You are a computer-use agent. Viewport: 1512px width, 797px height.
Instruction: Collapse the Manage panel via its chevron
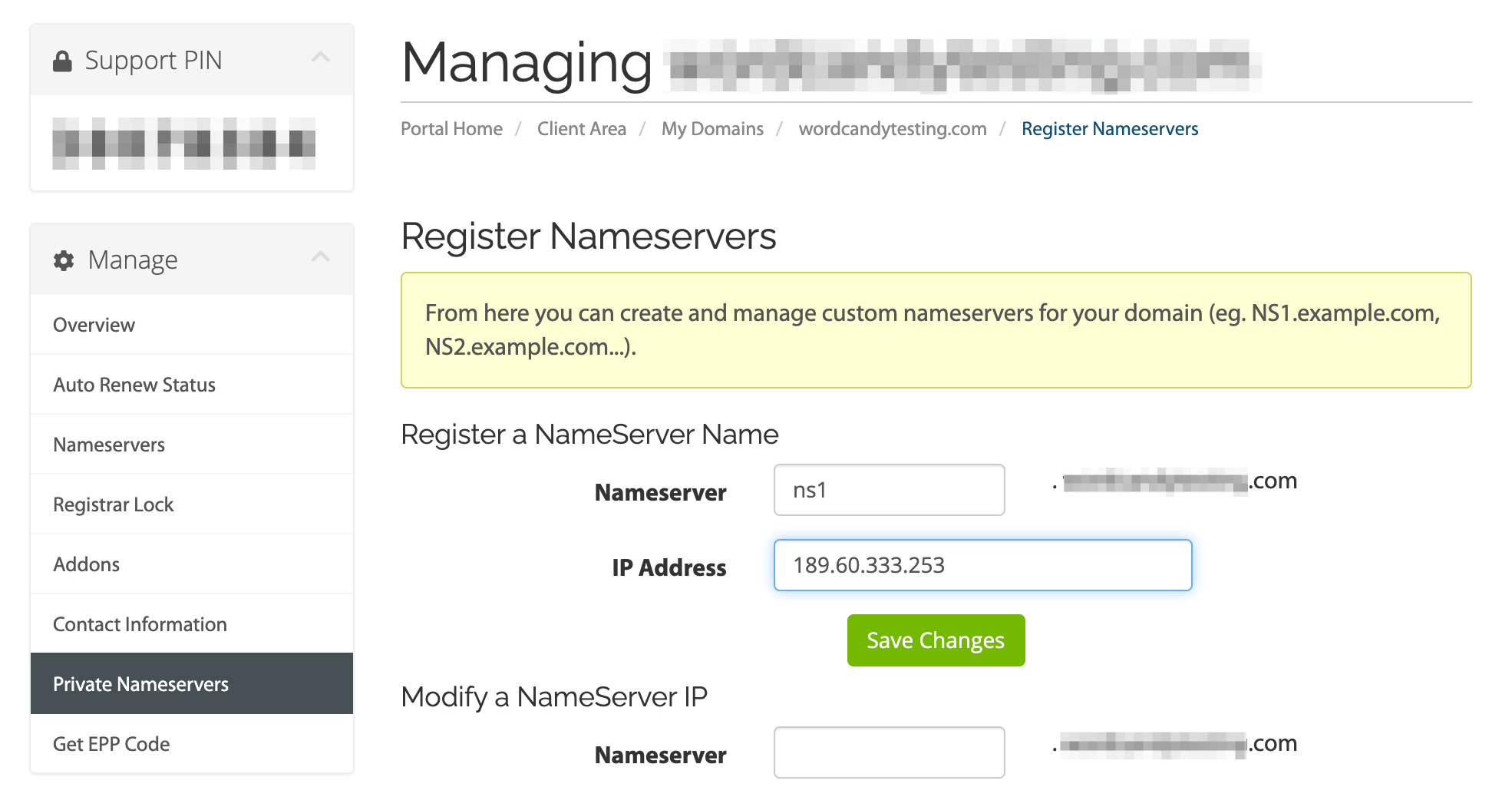pyautogui.click(x=322, y=256)
